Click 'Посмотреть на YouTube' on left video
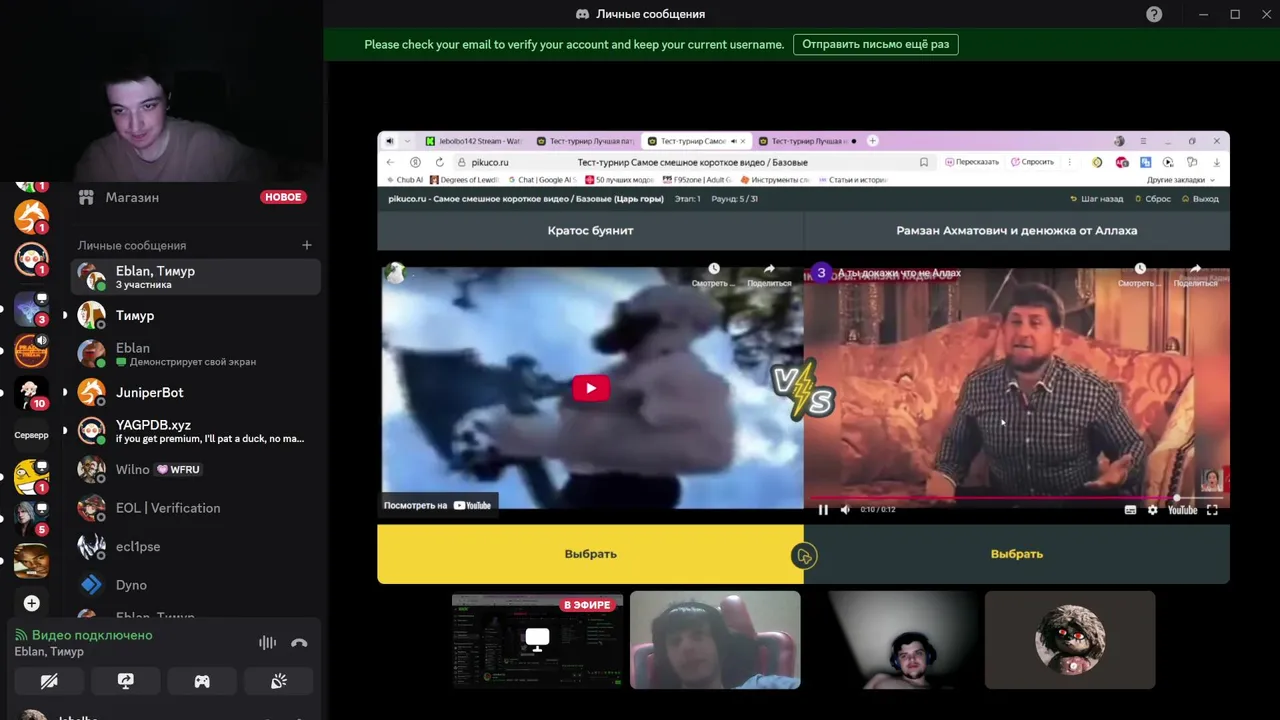Screen dimensions: 1280x720 tap(437, 505)
